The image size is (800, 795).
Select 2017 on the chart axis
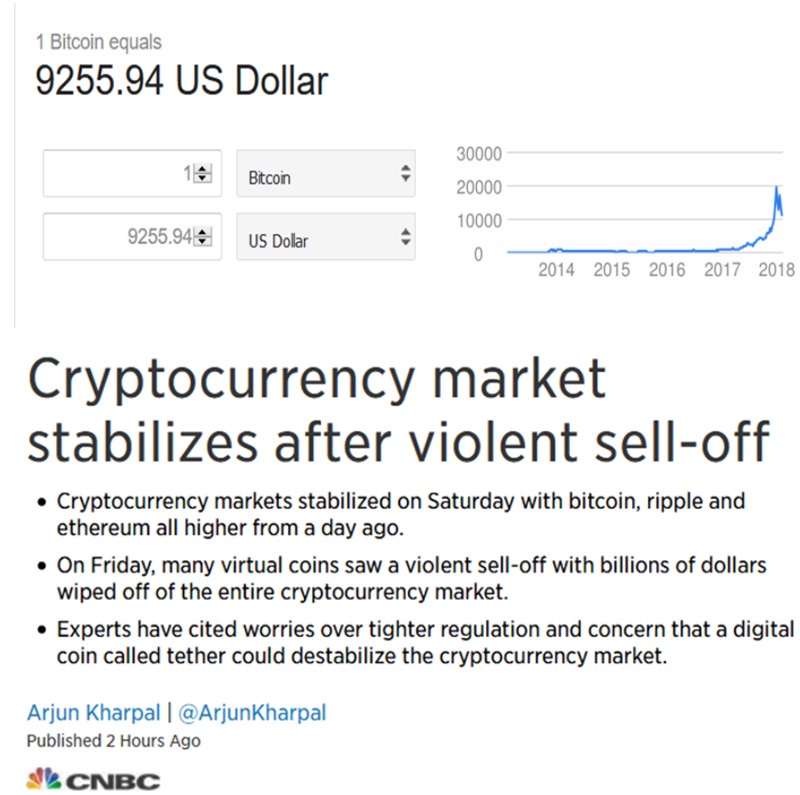click(722, 269)
